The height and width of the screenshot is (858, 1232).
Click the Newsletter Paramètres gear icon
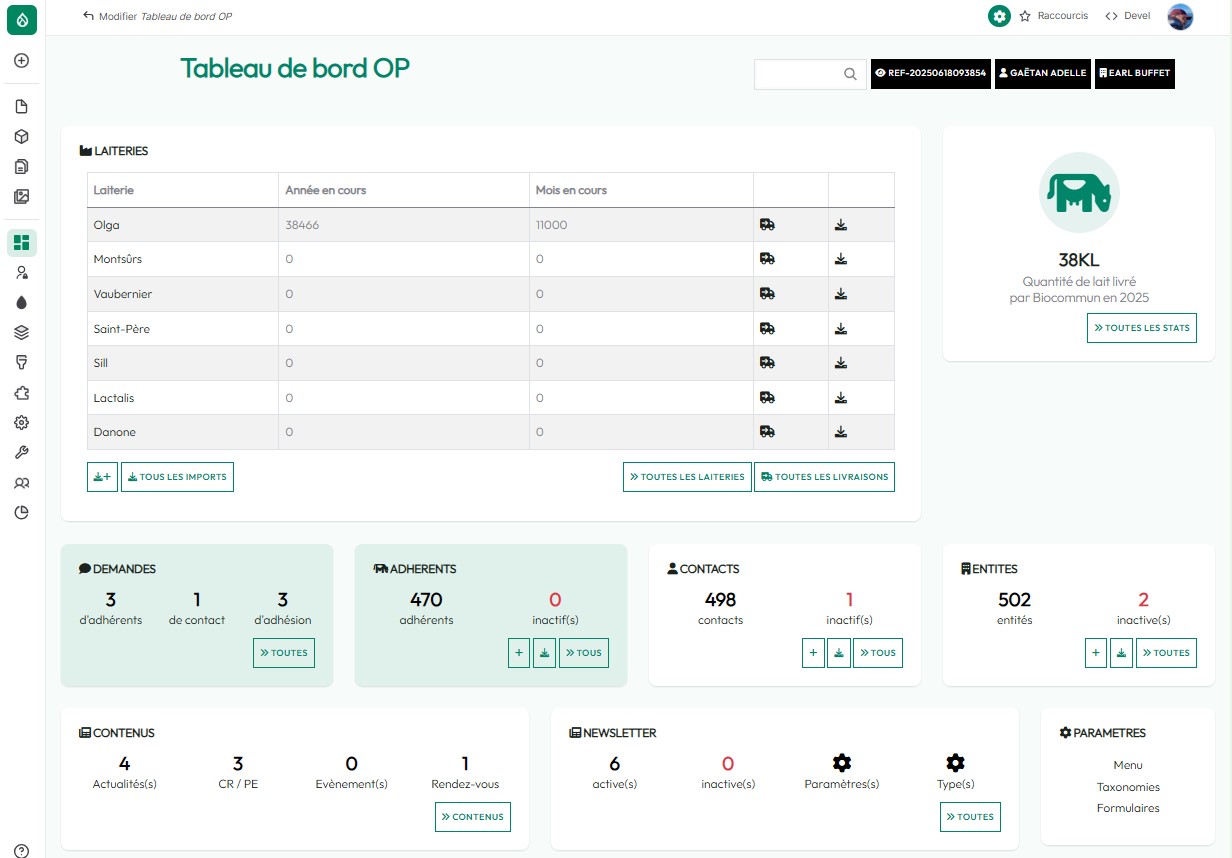coord(842,763)
